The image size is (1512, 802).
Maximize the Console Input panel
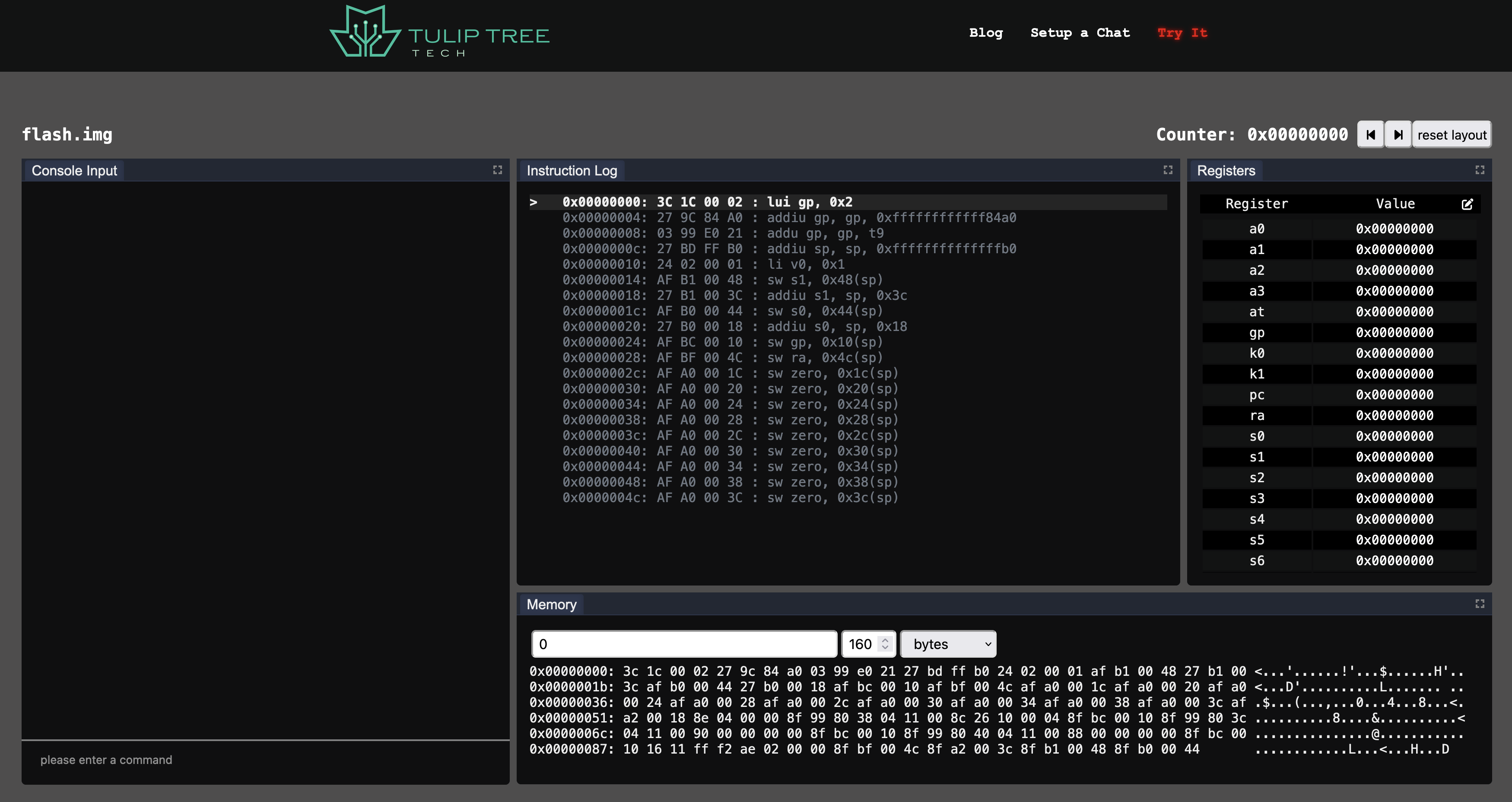click(x=497, y=170)
